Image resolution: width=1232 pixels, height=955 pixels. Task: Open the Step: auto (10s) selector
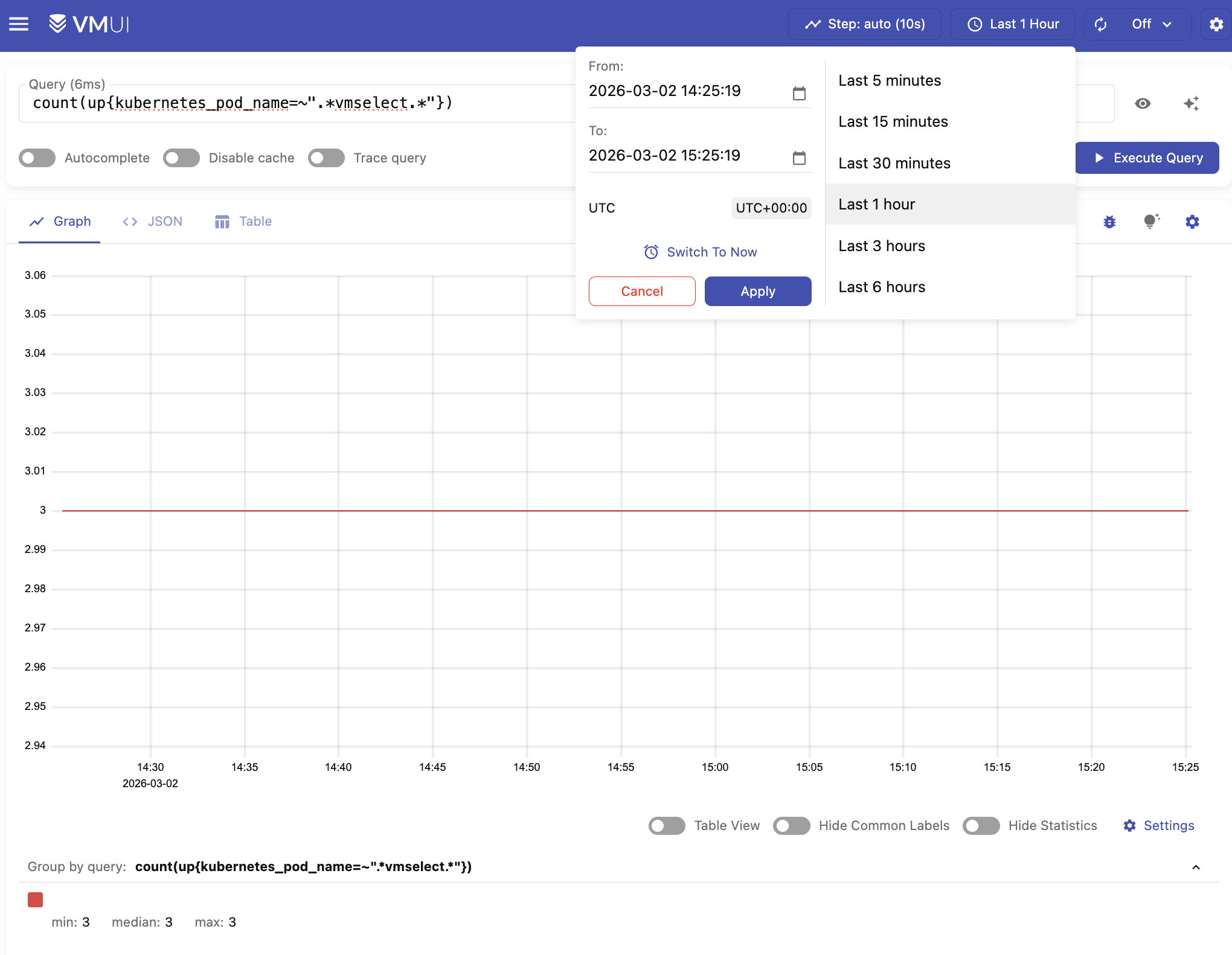tap(864, 24)
